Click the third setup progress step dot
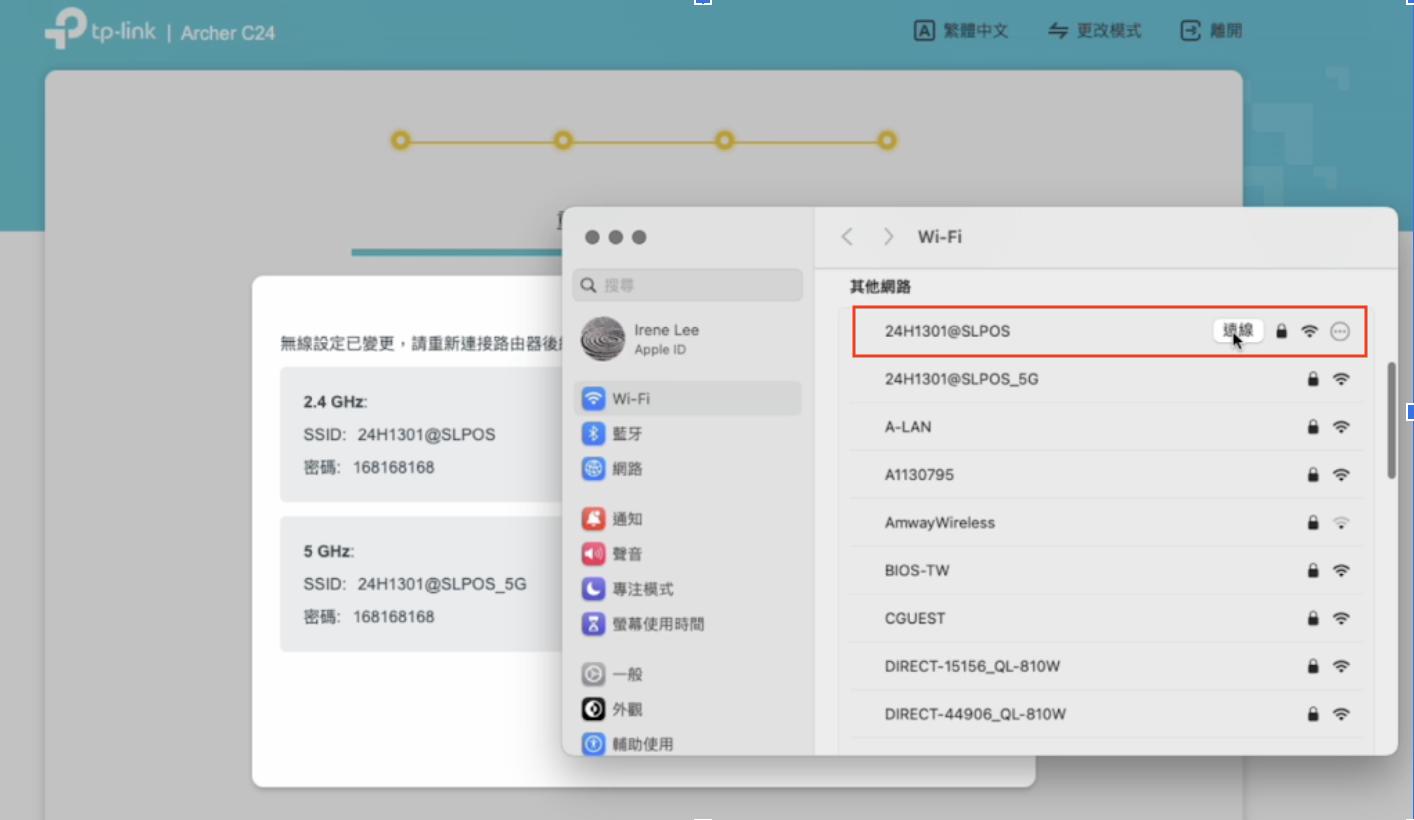The height and width of the screenshot is (820, 1414). [x=725, y=141]
